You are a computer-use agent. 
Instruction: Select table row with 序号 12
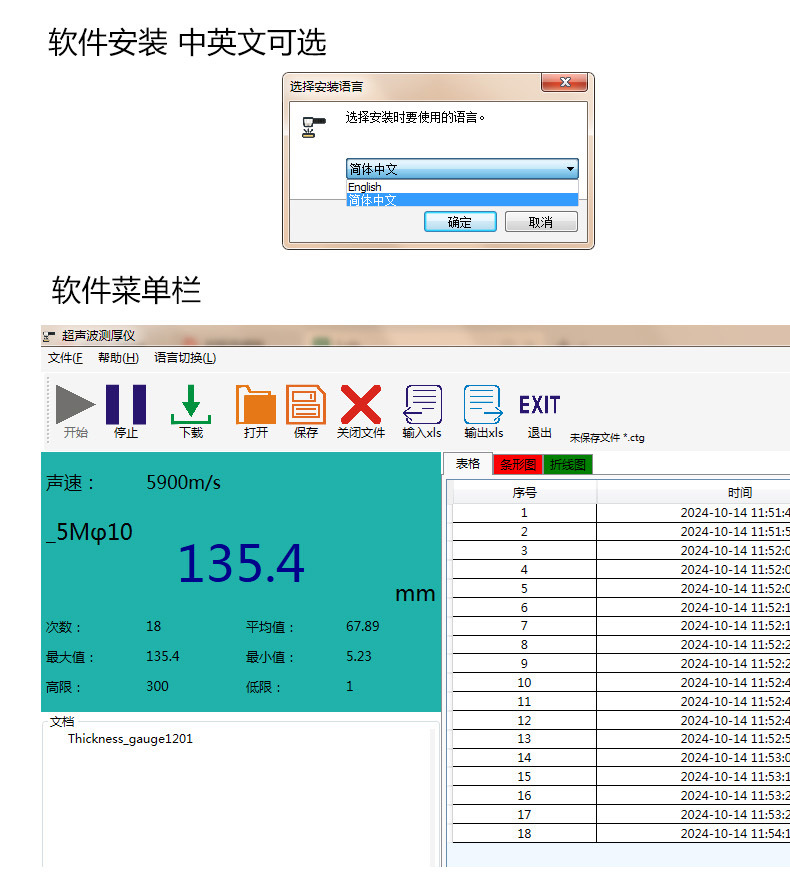tap(621, 720)
